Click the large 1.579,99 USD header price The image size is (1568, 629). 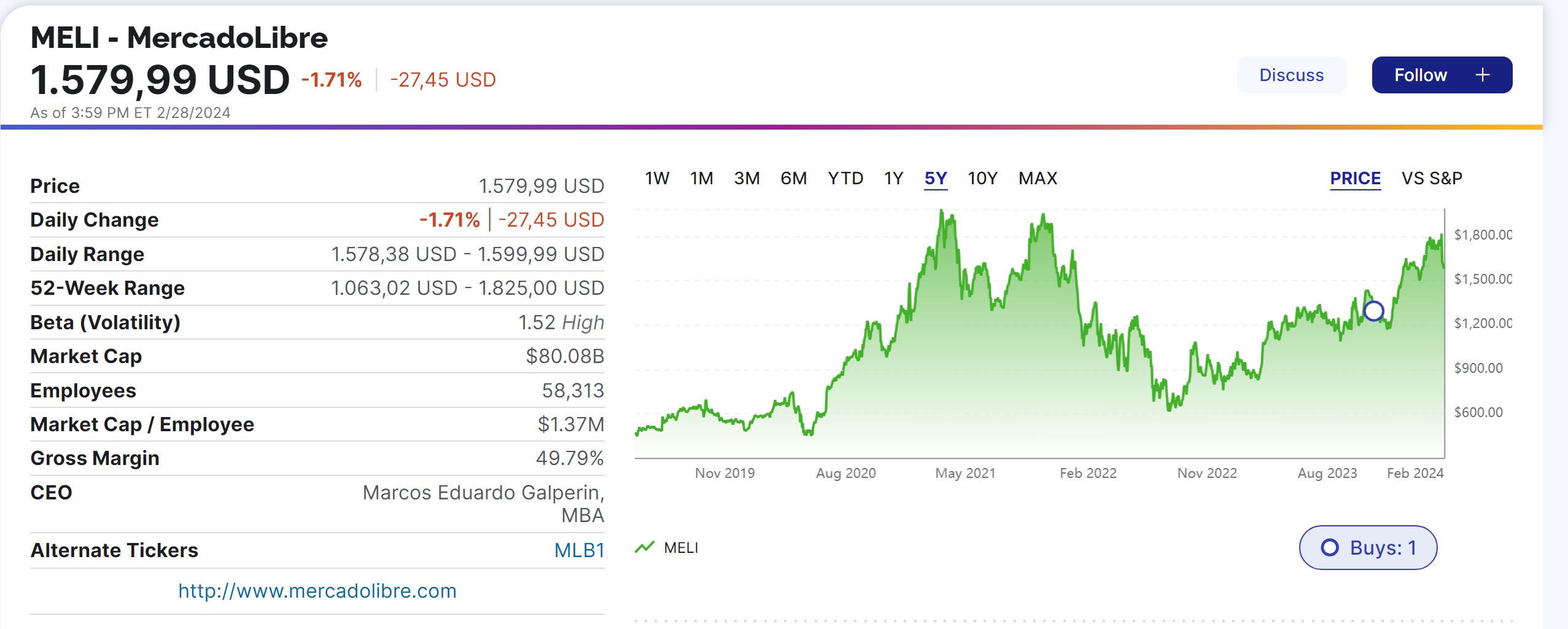[x=160, y=80]
